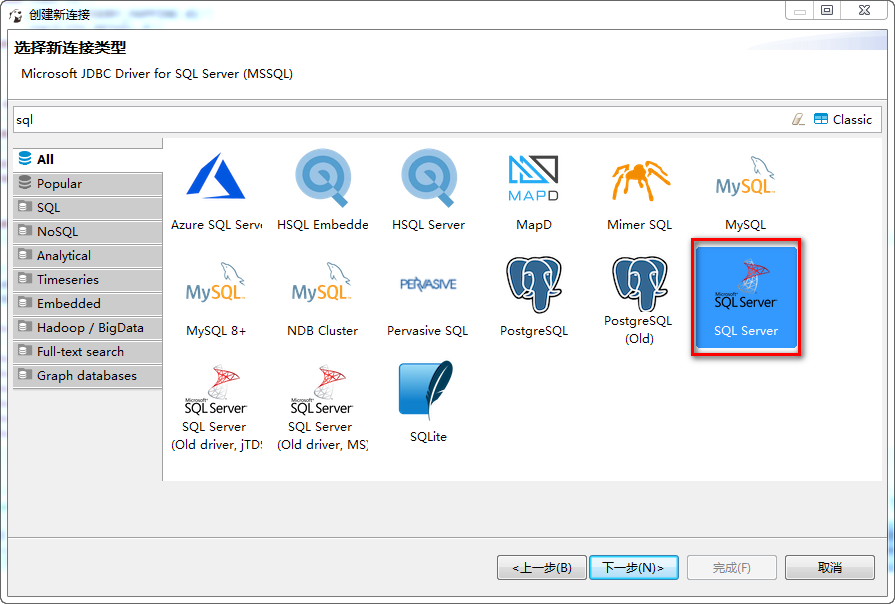895x604 pixels.
Task: Open the Popular category
Action: click(87, 184)
